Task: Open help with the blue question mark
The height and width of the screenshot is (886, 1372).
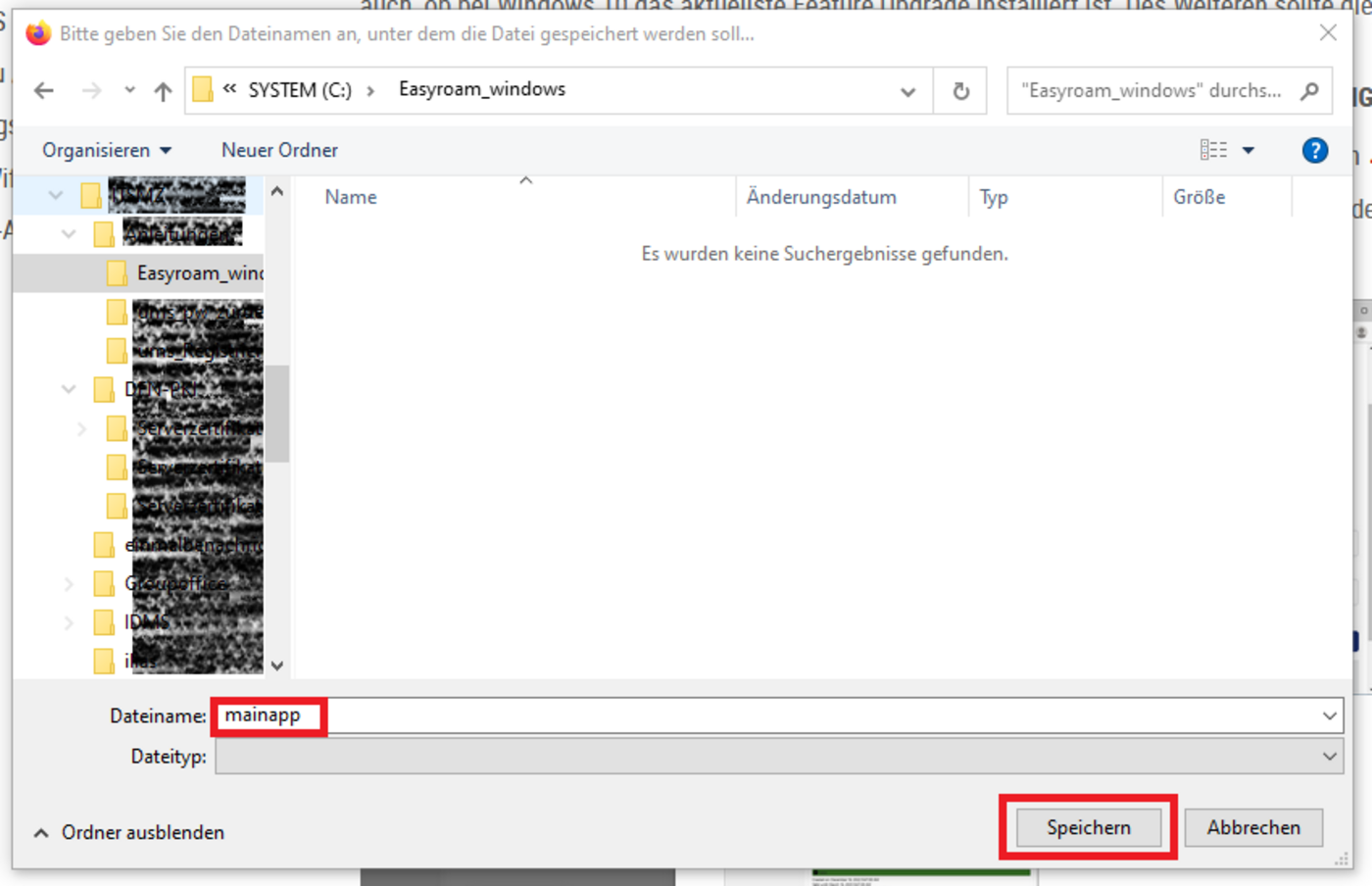Action: (1315, 150)
